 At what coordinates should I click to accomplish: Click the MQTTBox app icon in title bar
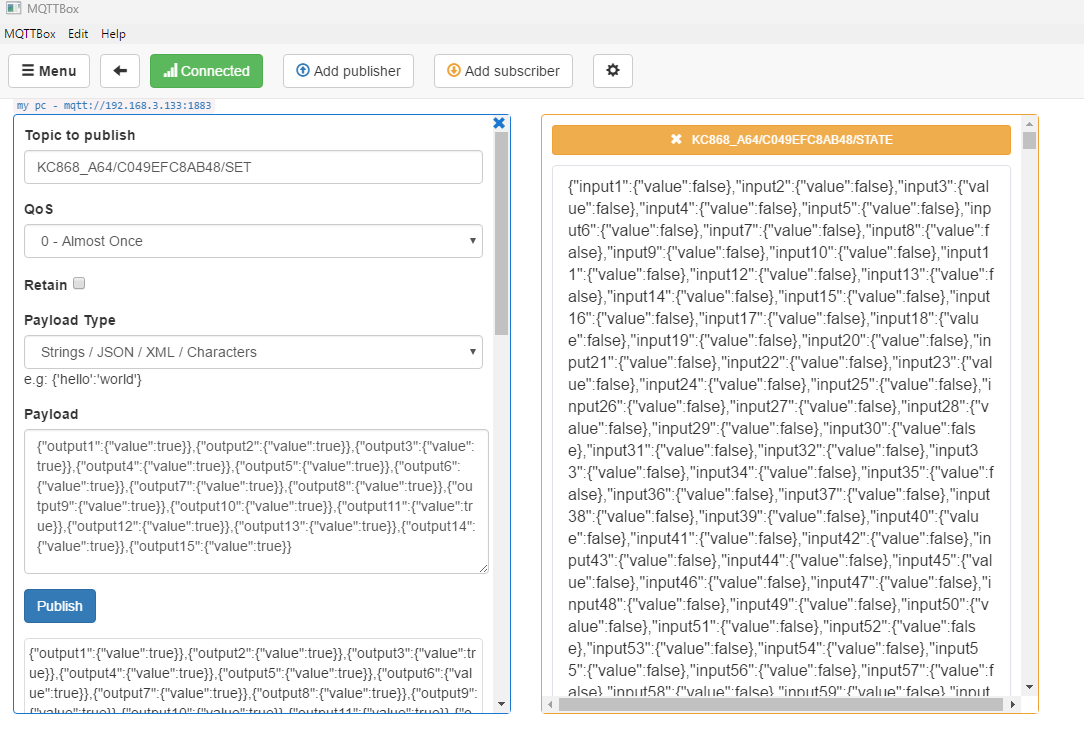click(x=13, y=9)
